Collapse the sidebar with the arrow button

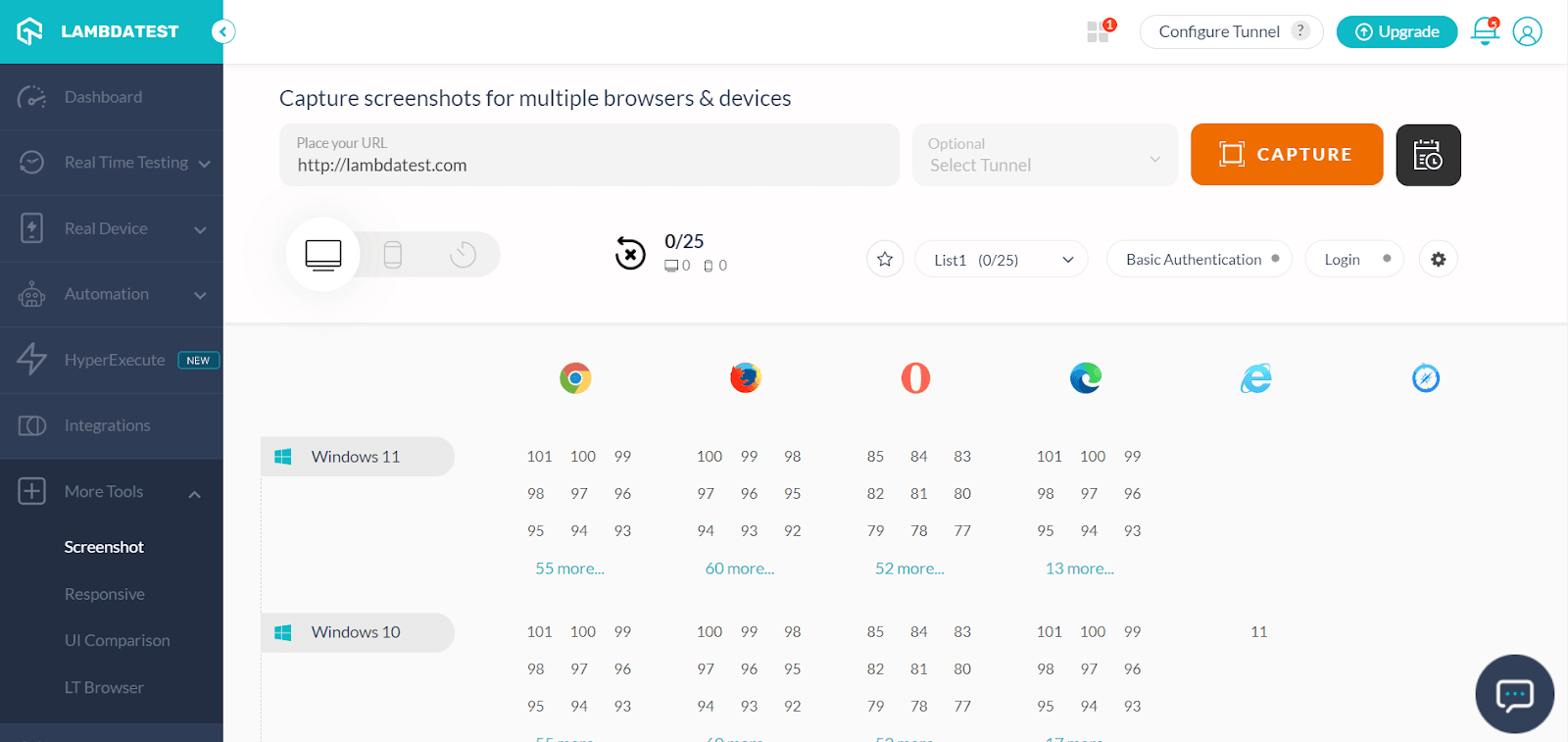pos(223,31)
